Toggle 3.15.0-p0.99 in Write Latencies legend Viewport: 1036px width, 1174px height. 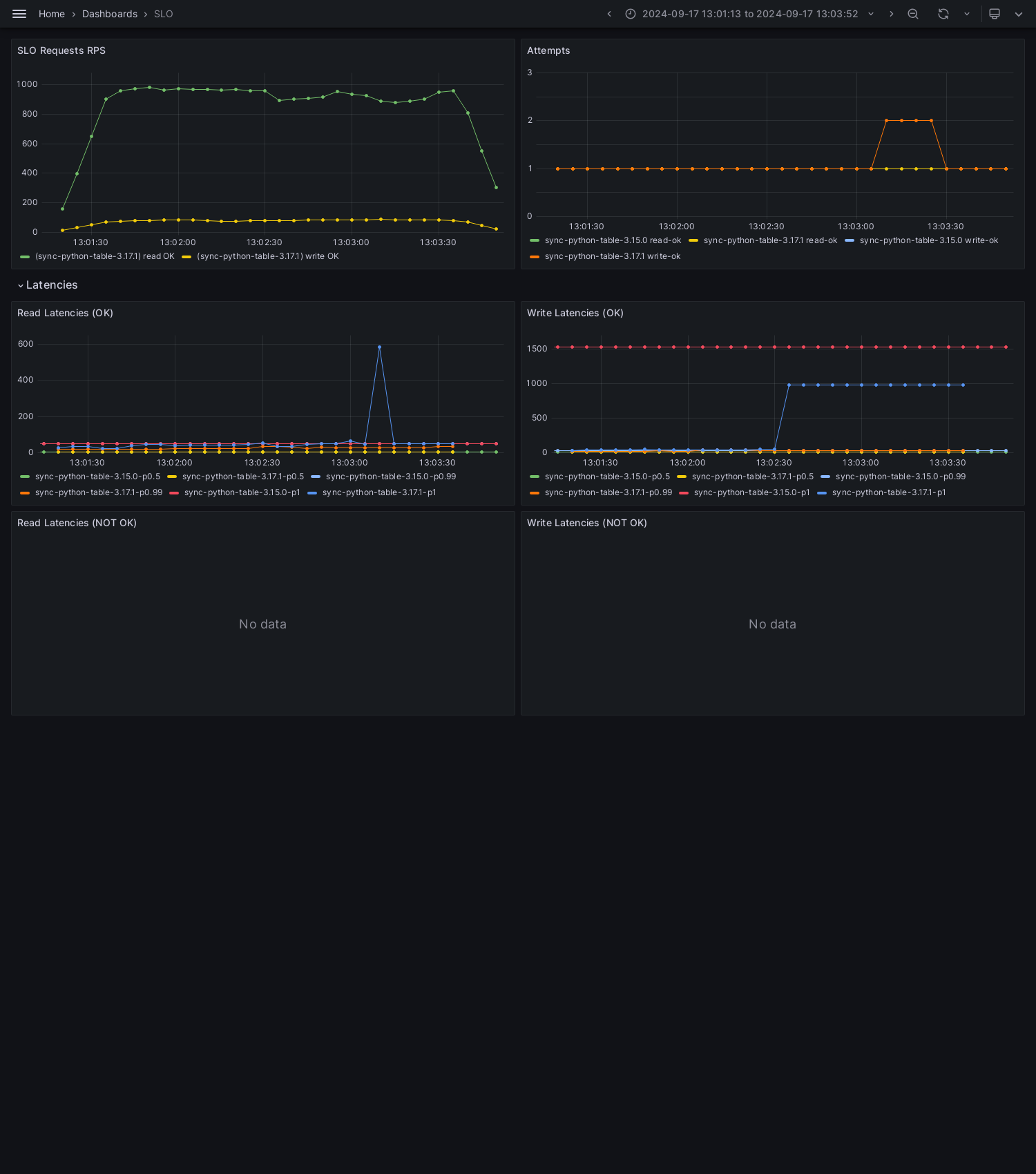901,477
